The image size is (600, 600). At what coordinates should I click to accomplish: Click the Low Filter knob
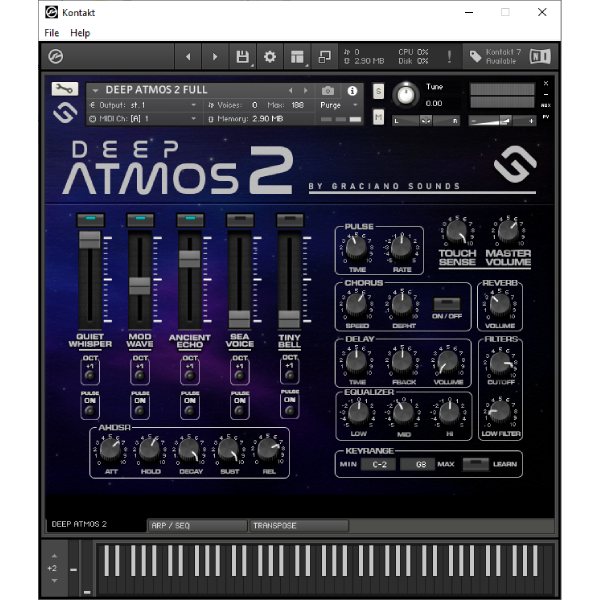click(x=500, y=412)
